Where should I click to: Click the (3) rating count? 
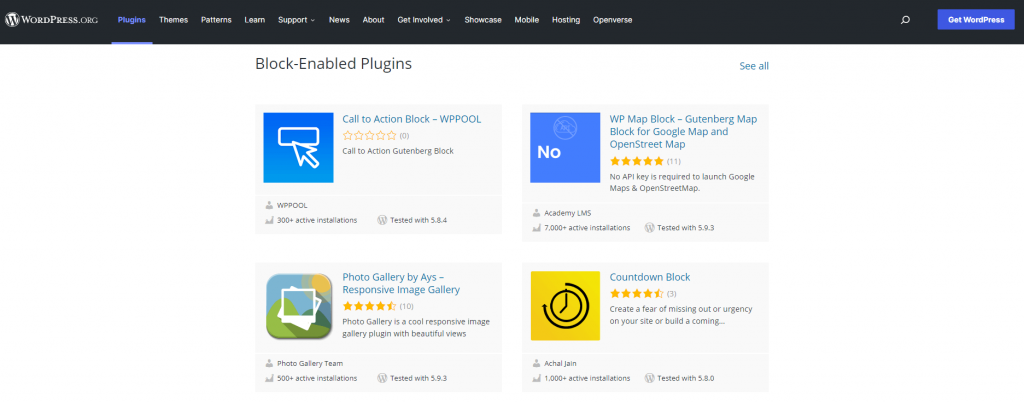[x=671, y=294]
